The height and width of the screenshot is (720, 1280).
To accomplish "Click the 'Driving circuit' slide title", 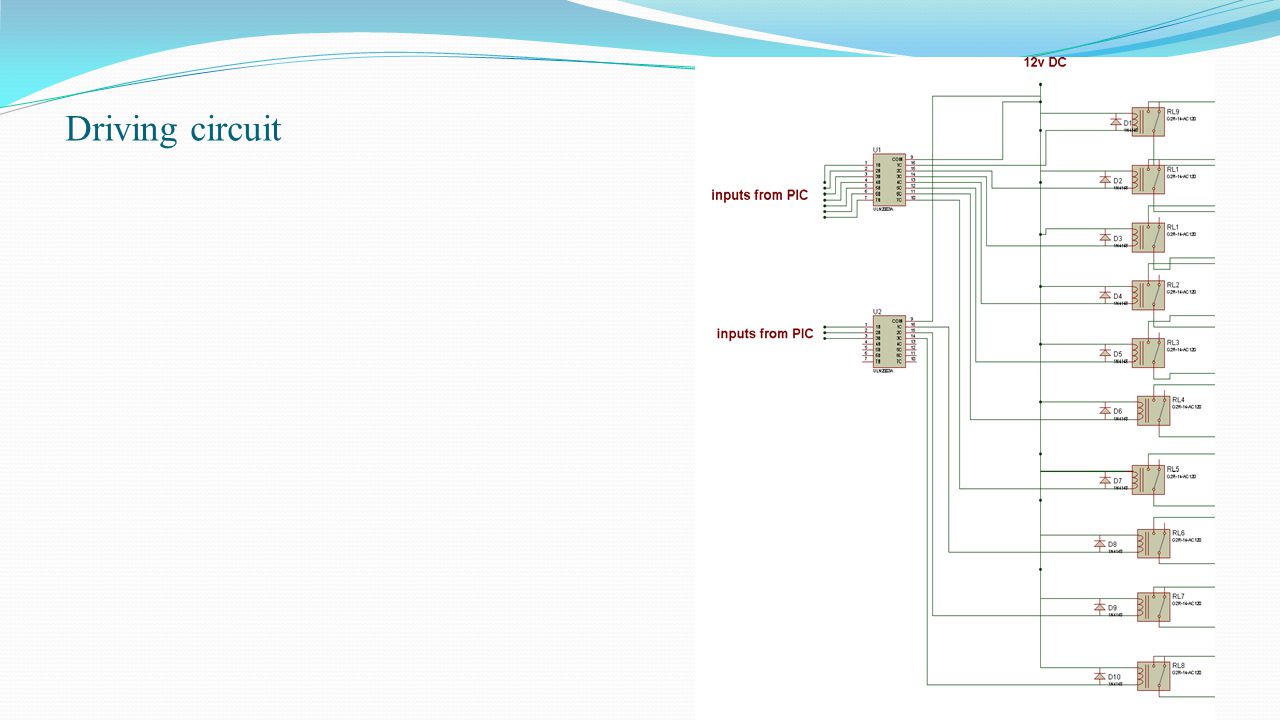I will 173,129.
